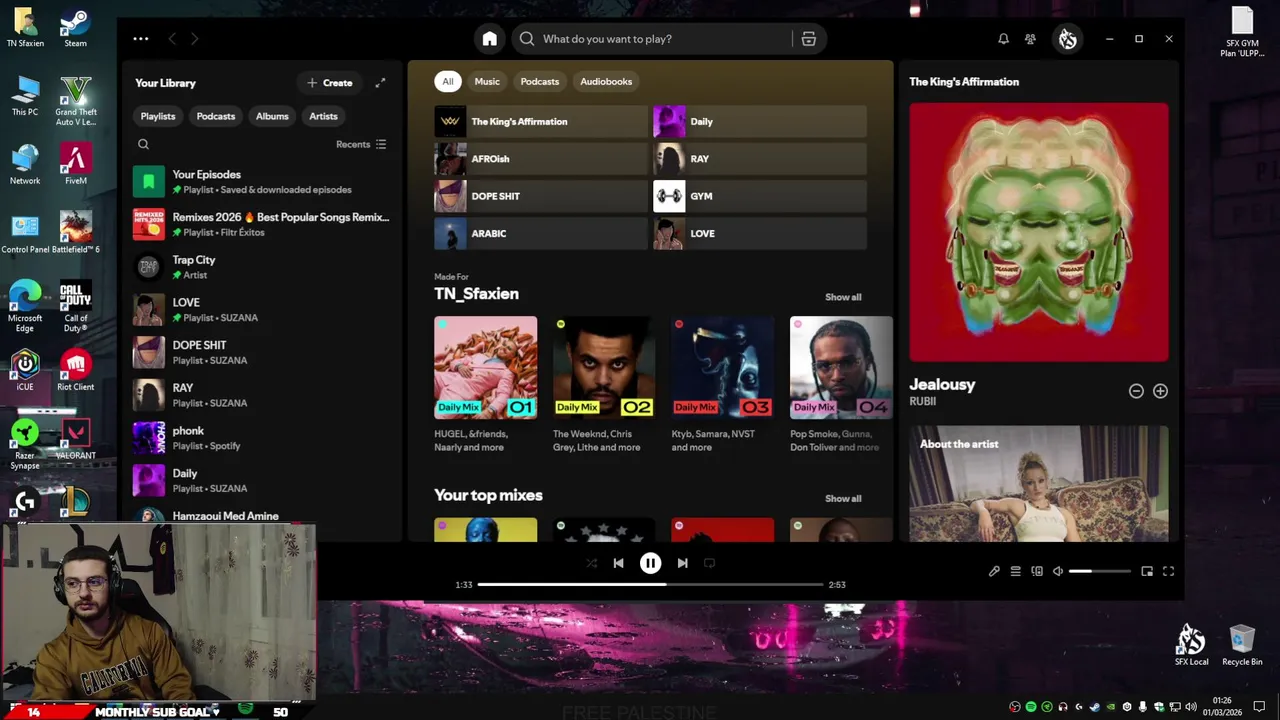Click the minus icon next to Jealousy
1280x720 pixels.
(1136, 391)
